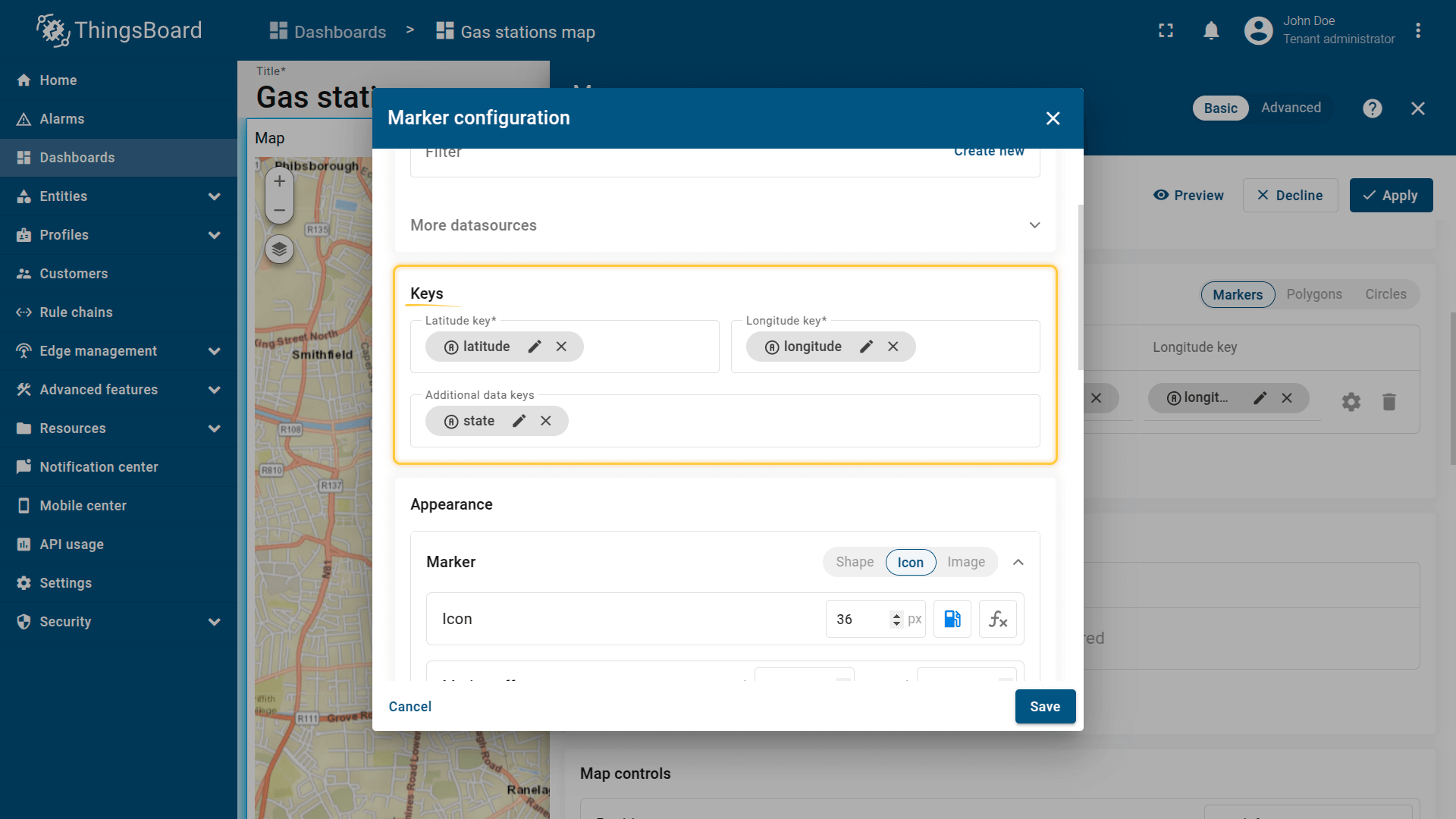Switch to Advanced configuration mode
The width and height of the screenshot is (1456, 819).
[x=1291, y=108]
